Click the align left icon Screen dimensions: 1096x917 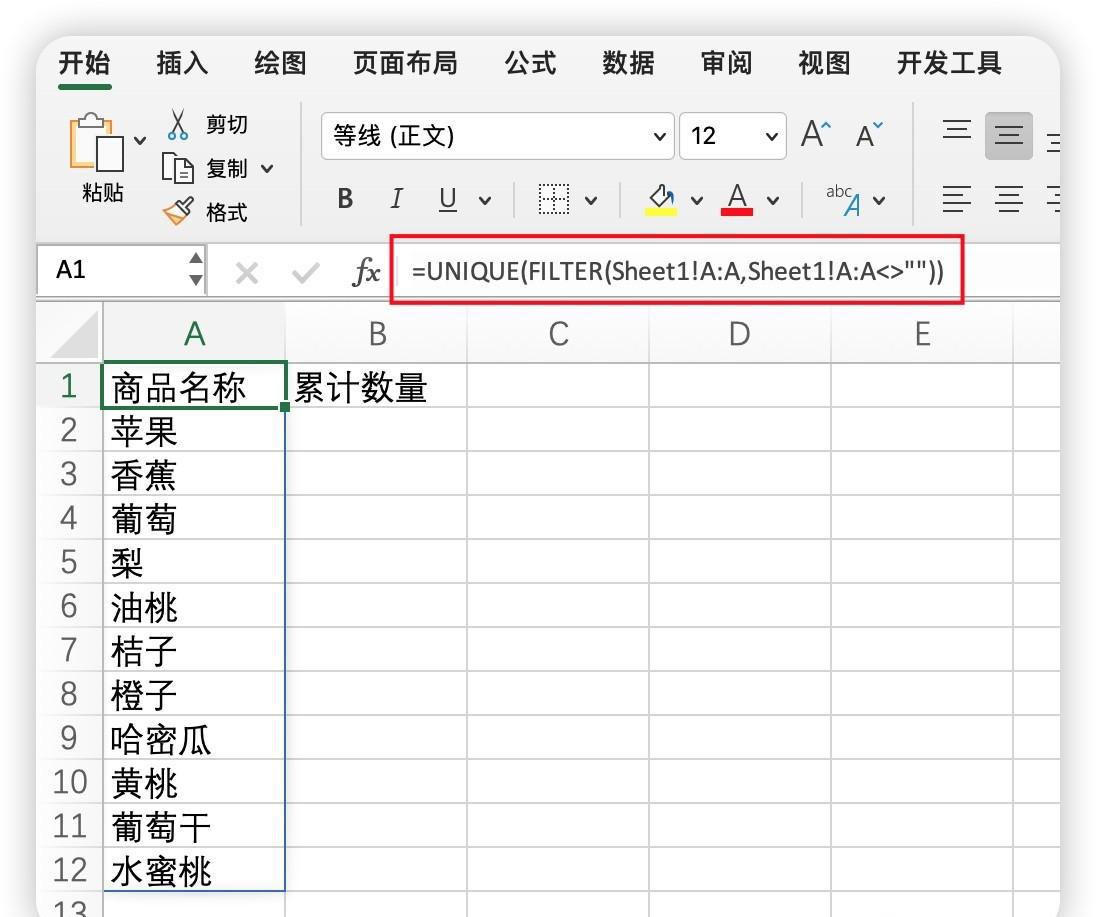[957, 199]
